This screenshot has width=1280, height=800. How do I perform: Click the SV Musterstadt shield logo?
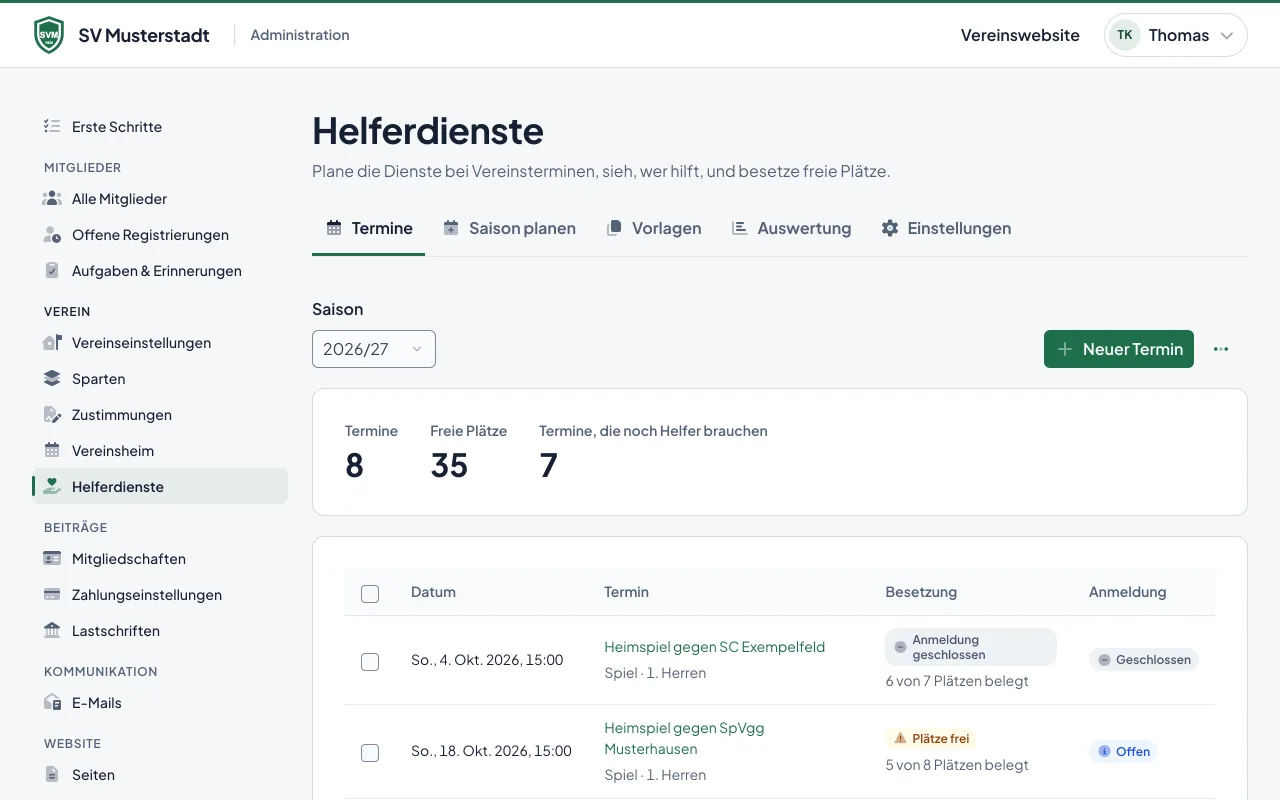48,35
